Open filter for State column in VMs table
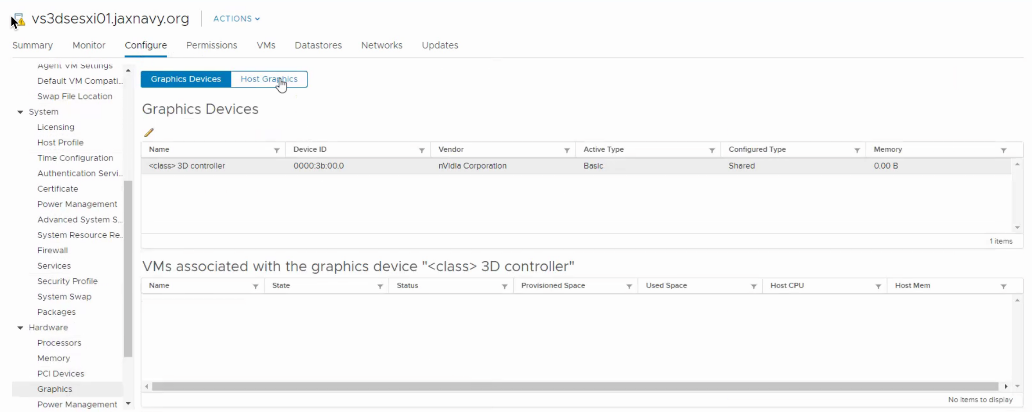The height and width of the screenshot is (412, 1032). [x=380, y=286]
